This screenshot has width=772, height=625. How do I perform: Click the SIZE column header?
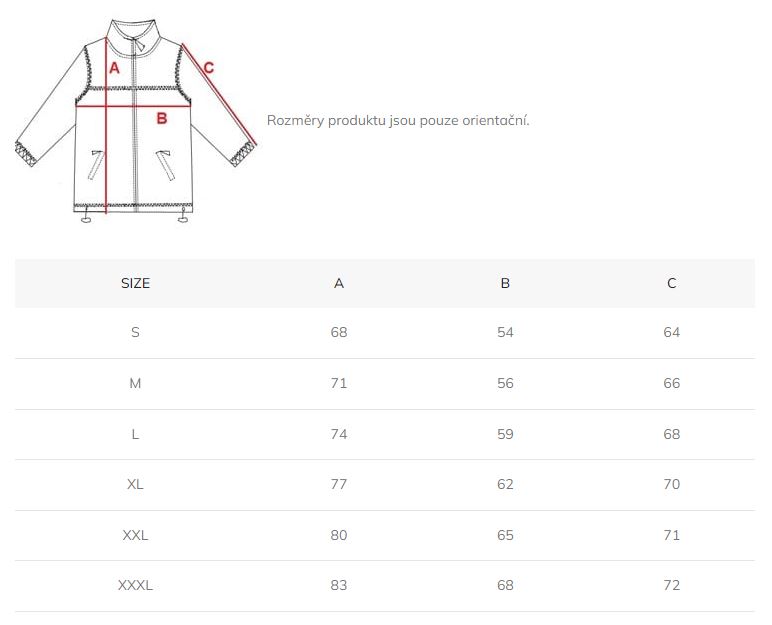135,283
